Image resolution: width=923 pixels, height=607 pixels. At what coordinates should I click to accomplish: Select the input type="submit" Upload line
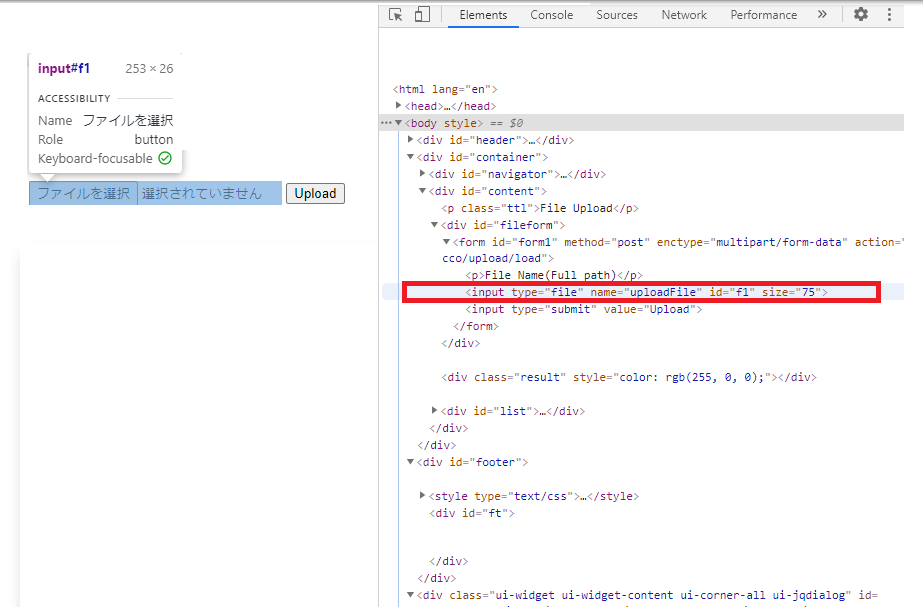coord(583,309)
